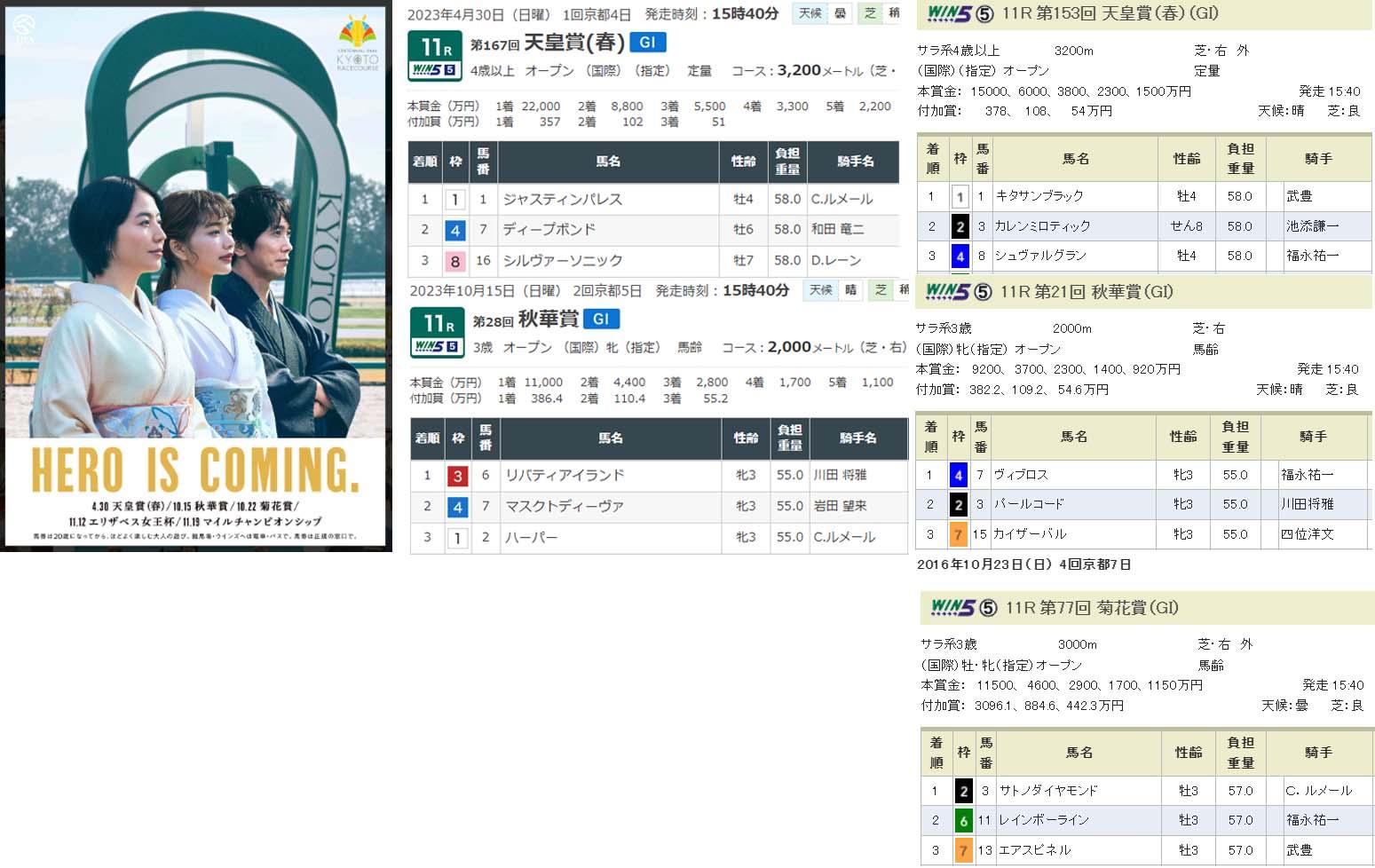
Task: Click horse name サトノダイヤモンド
Action: pos(1048,791)
